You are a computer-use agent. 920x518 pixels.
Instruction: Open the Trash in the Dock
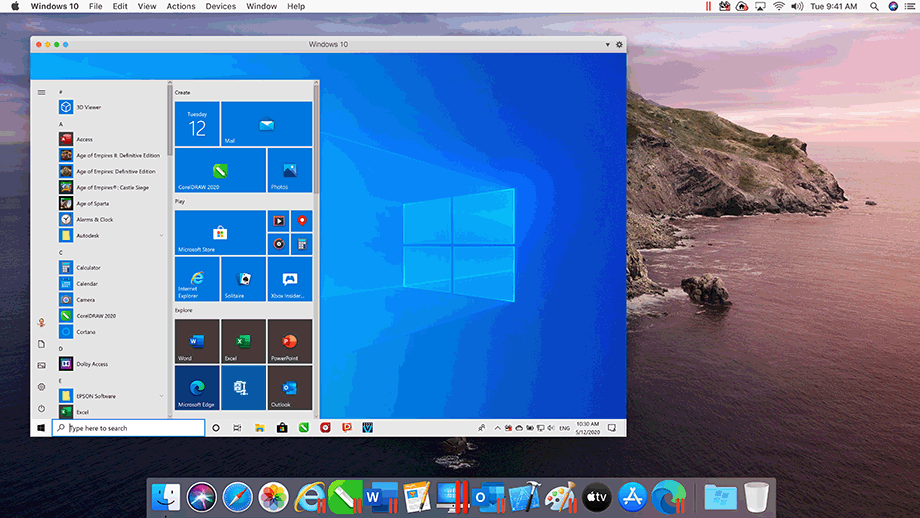[756, 497]
